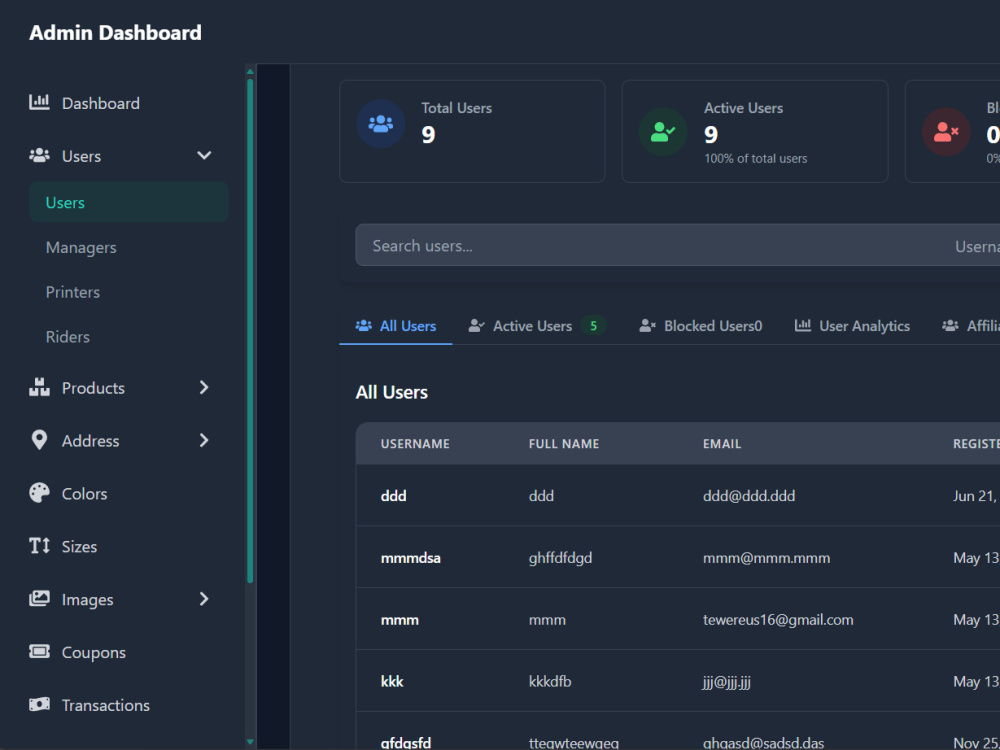The height and width of the screenshot is (750, 1000).
Task: Click the All Users section heading
Action: click(392, 392)
